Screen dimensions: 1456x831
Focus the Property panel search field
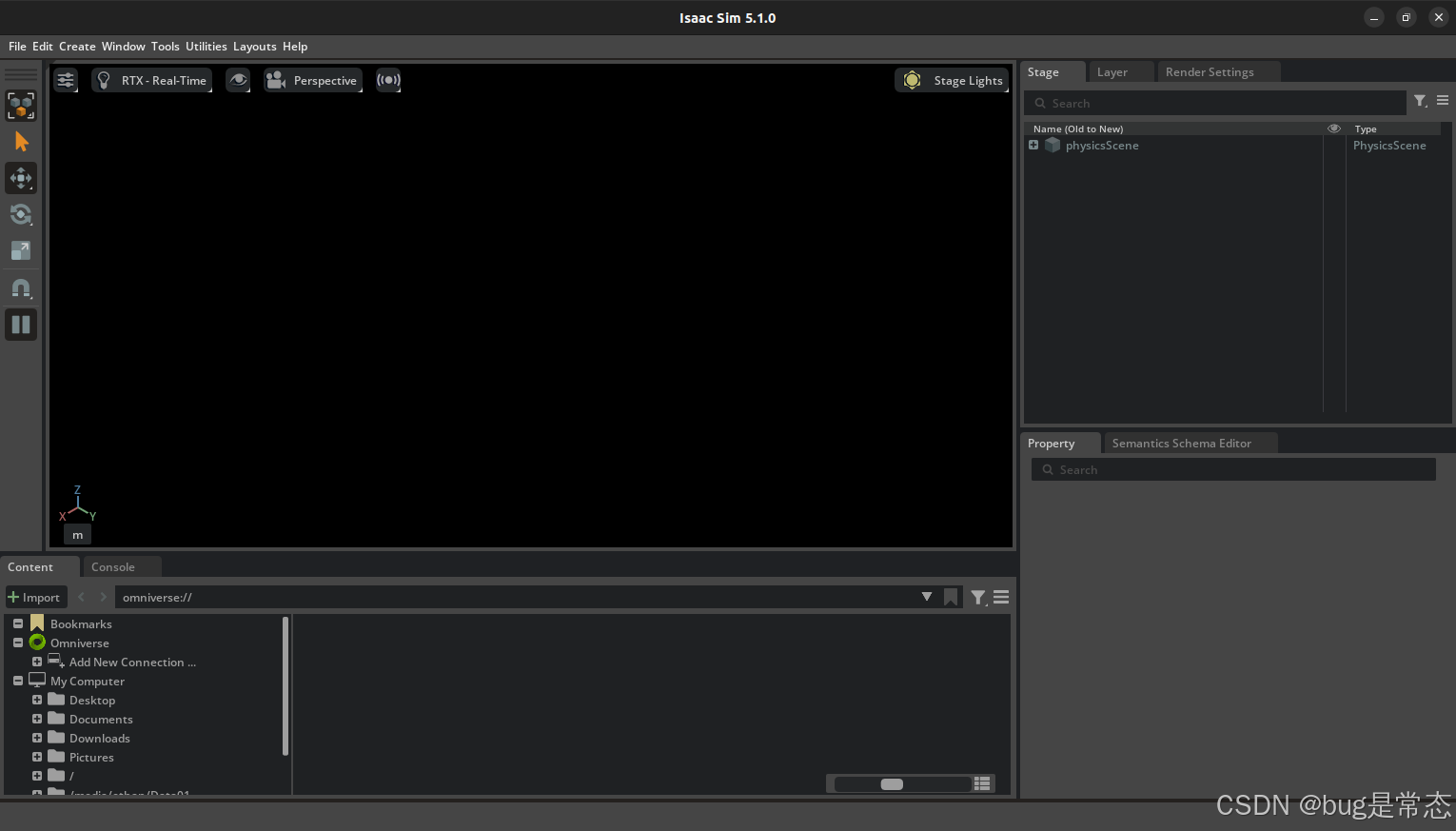tap(1233, 469)
